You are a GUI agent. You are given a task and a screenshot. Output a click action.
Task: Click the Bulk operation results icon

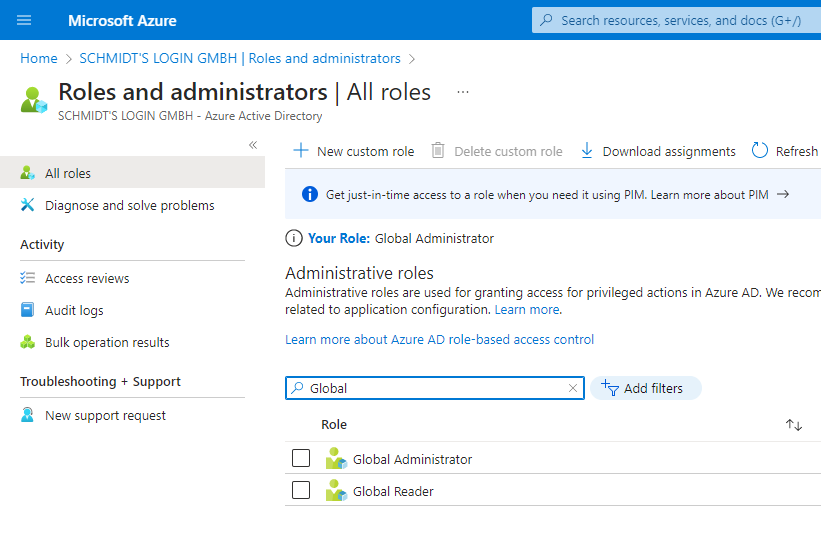[x=27, y=342]
